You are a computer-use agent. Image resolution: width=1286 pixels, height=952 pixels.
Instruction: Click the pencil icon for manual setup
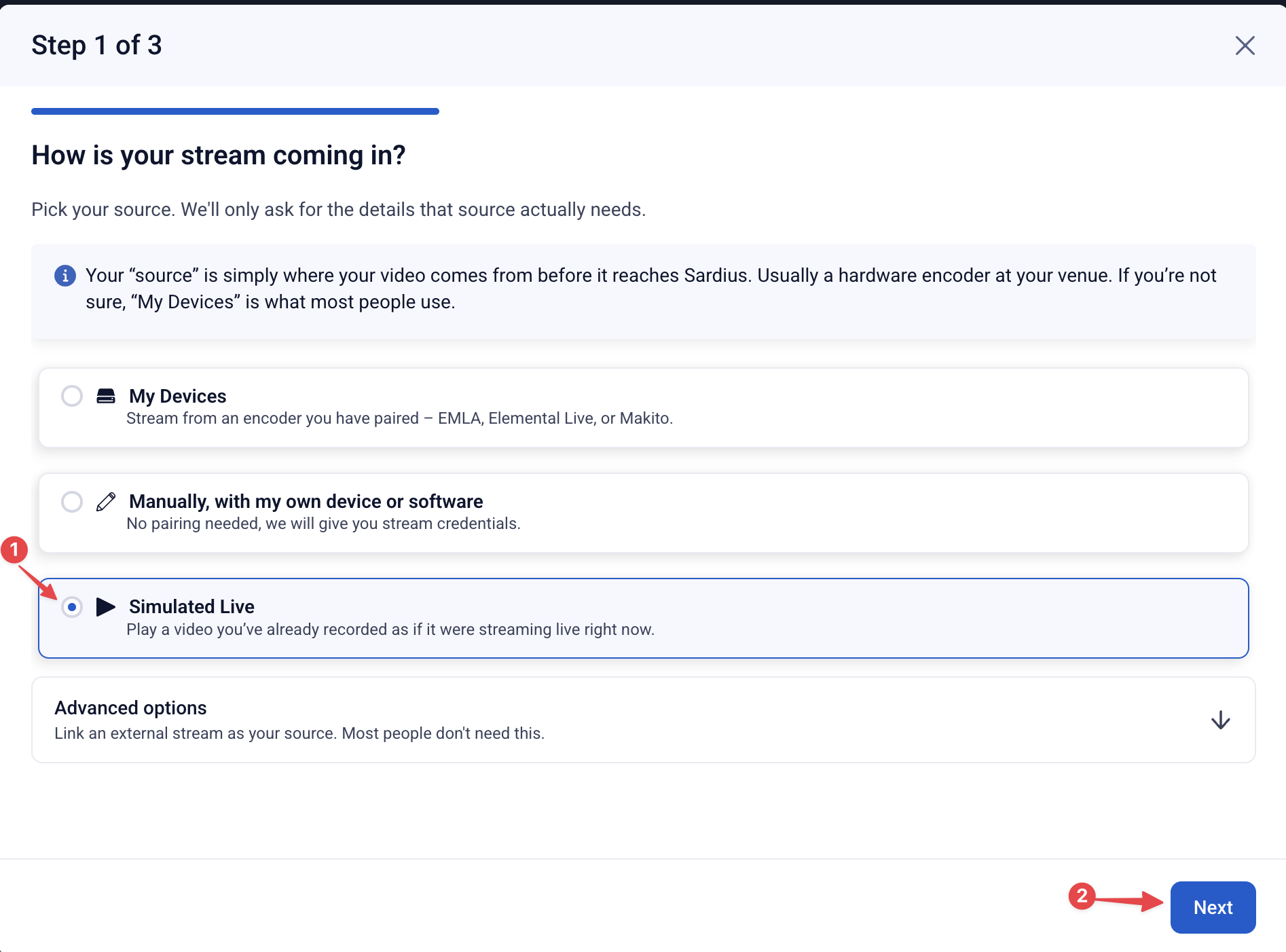tap(106, 502)
